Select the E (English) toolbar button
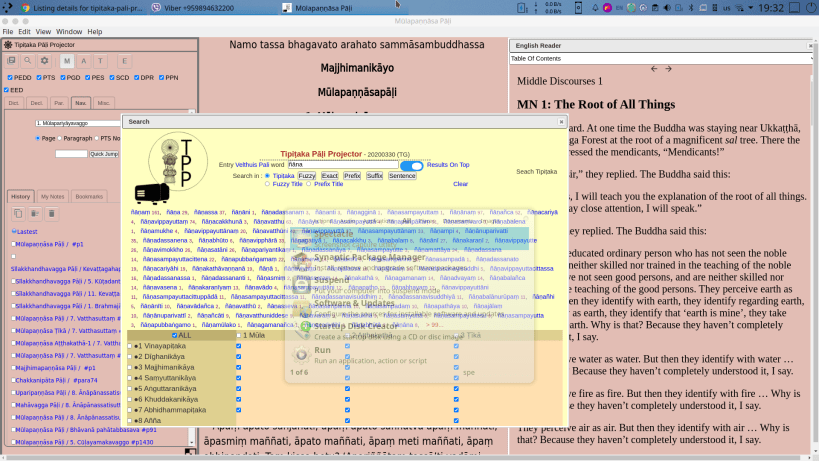 tap(124, 61)
